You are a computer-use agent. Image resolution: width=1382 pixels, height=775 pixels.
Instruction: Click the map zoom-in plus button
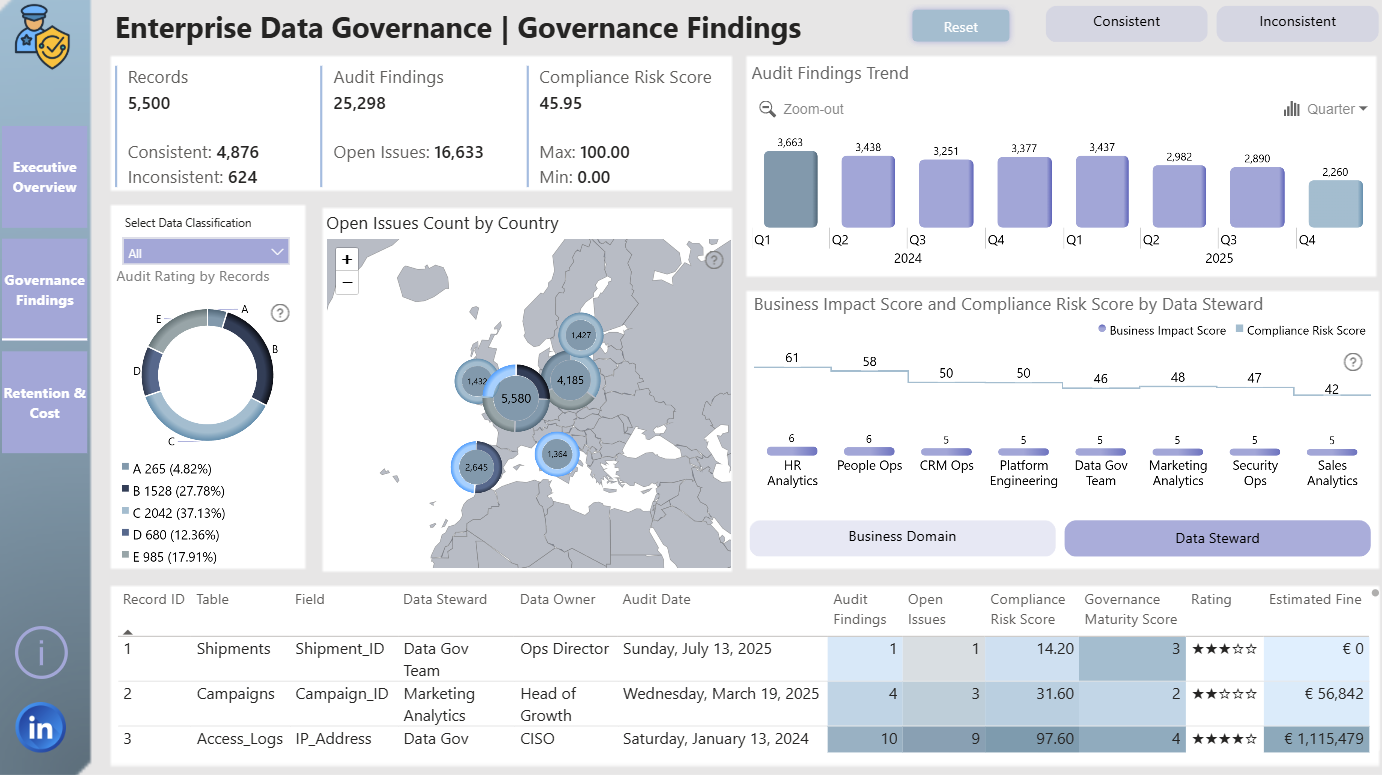point(347,259)
